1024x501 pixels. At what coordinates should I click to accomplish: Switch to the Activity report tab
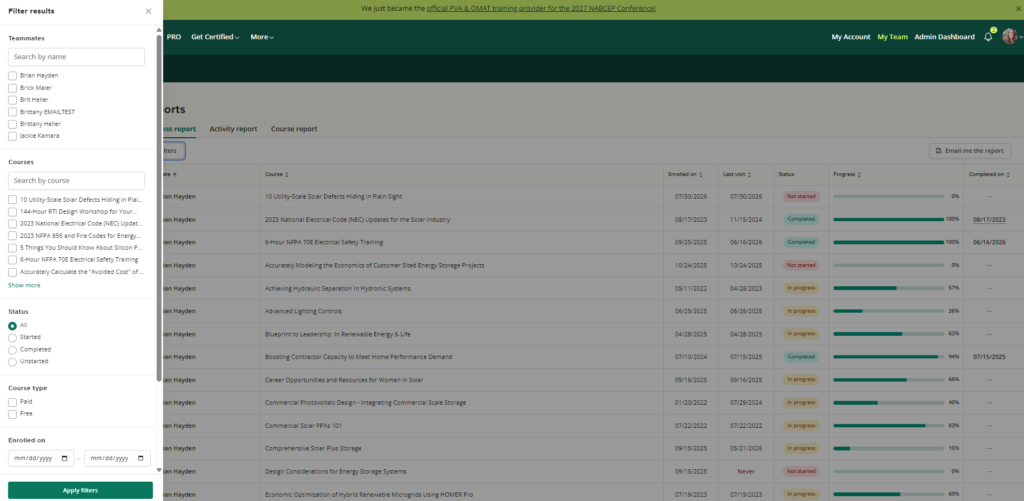pyautogui.click(x=233, y=129)
